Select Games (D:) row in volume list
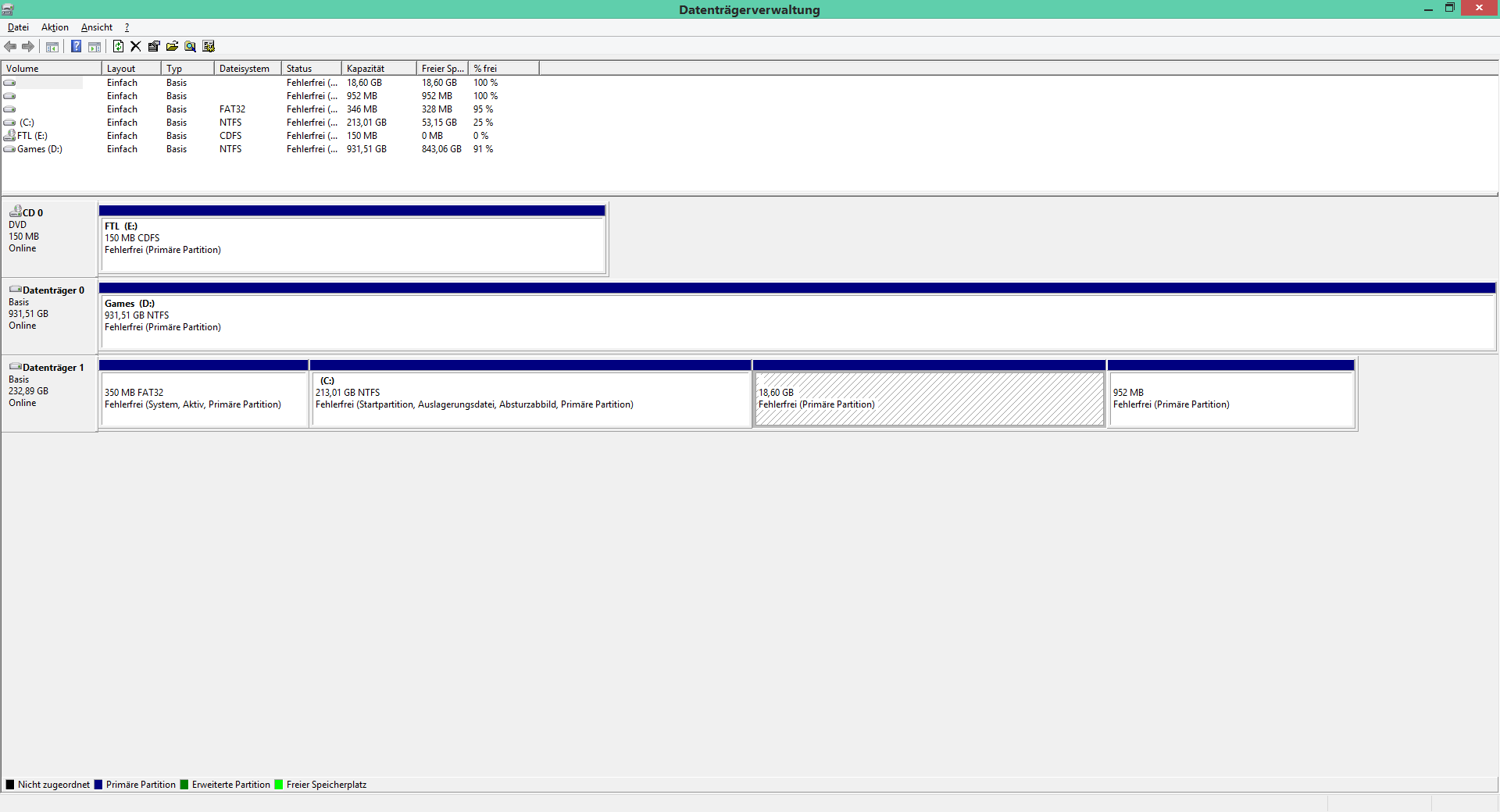 pos(40,149)
